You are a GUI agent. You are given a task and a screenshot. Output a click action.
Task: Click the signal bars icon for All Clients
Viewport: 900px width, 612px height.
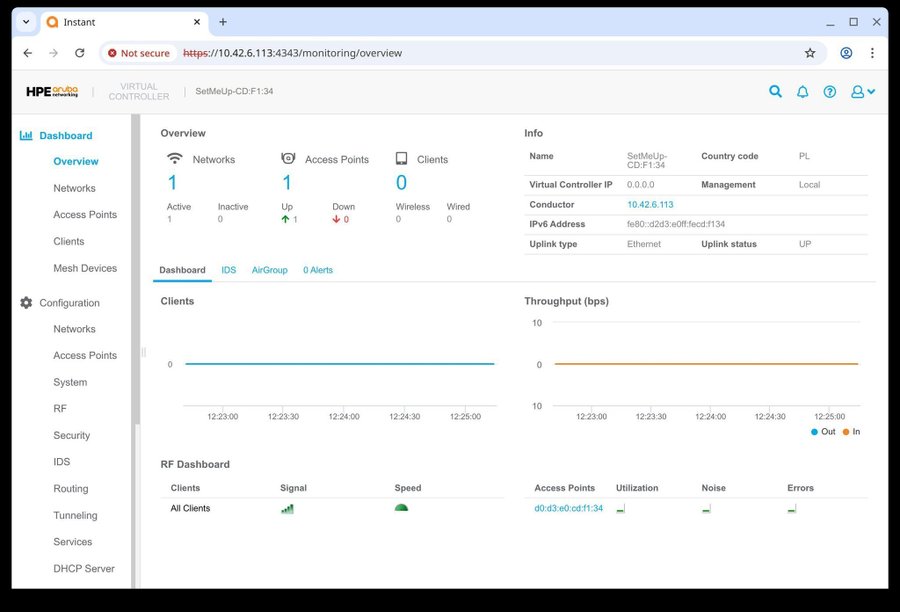(x=288, y=508)
